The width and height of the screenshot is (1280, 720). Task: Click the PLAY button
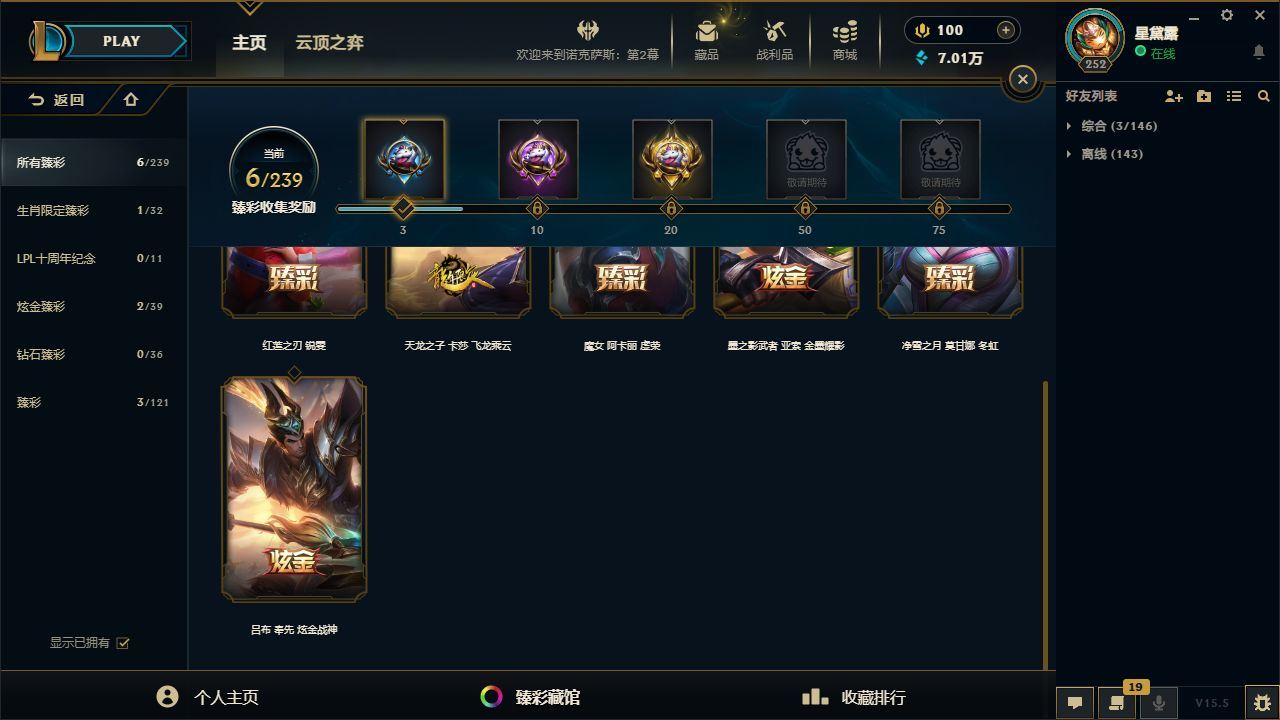pyautogui.click(x=121, y=41)
